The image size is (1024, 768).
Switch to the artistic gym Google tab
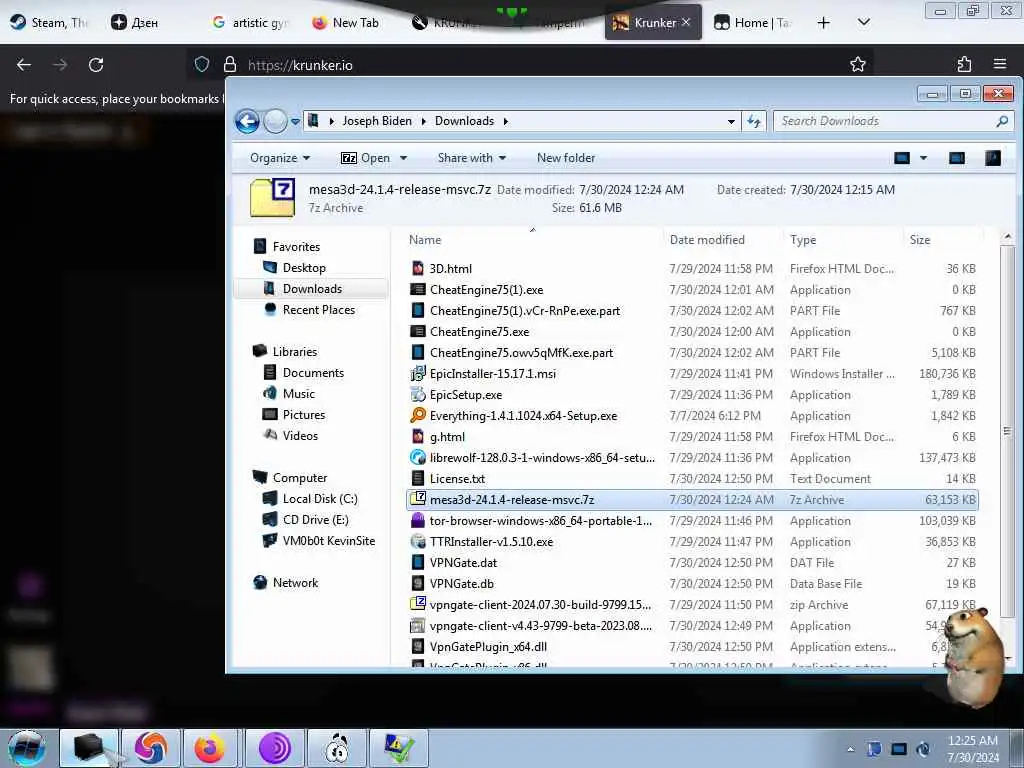[x=251, y=23]
